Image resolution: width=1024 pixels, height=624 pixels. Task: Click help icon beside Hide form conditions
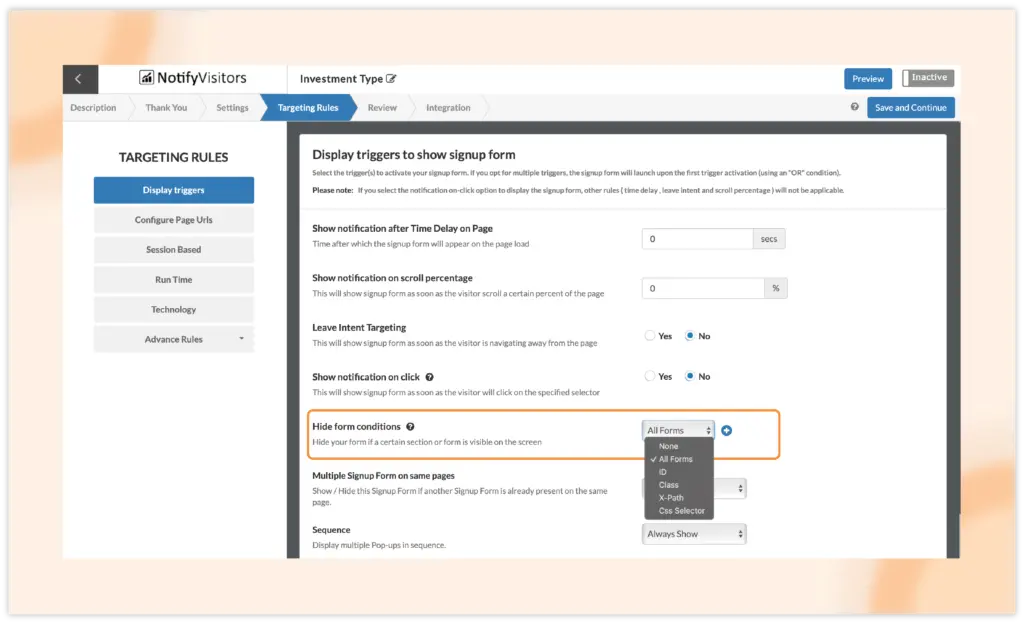pyautogui.click(x=410, y=427)
